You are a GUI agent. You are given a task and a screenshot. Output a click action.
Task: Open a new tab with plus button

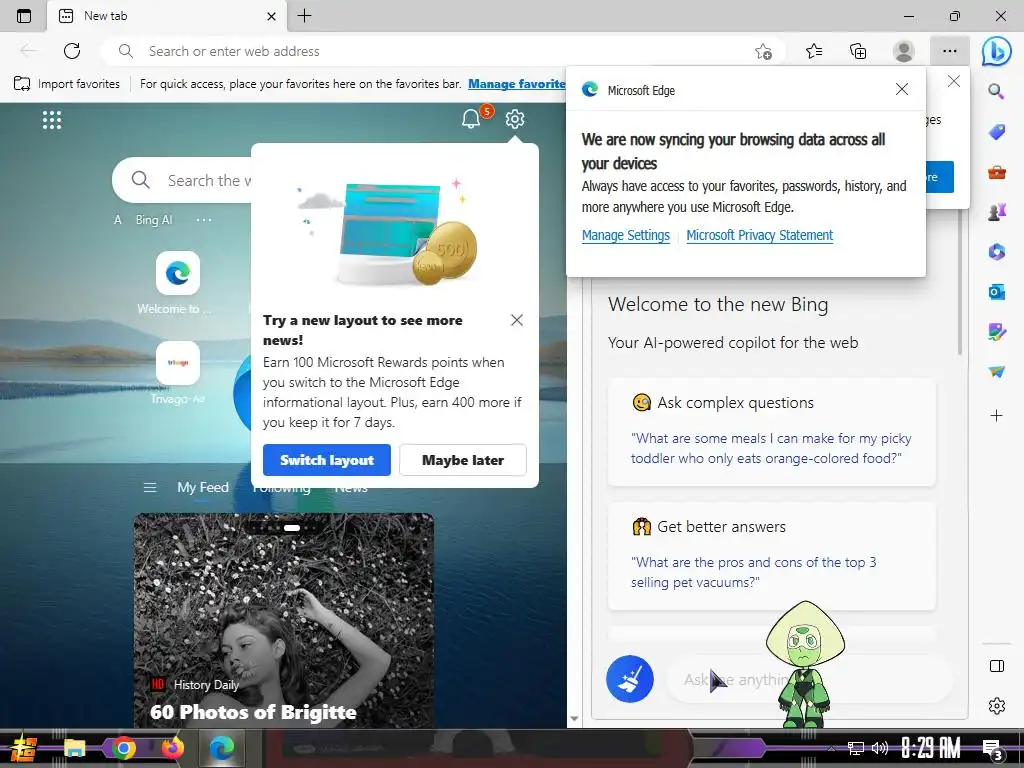(x=304, y=16)
